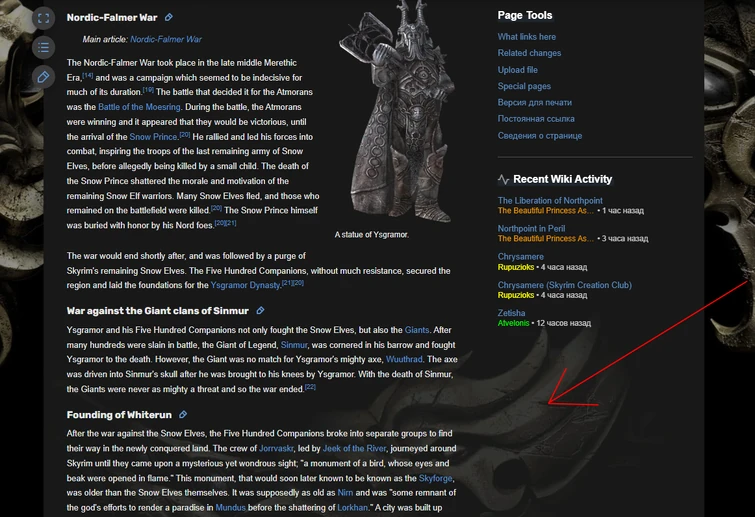Open Chrysamere (Skyrim Creation Club) entry
755x517 pixels.
click(x=564, y=285)
